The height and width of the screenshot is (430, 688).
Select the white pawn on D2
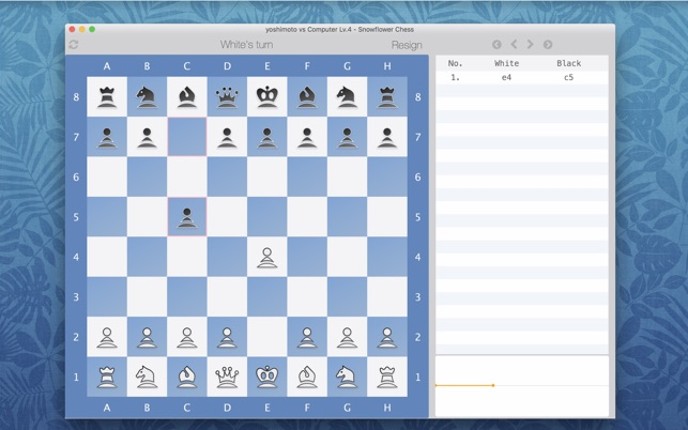(227, 337)
